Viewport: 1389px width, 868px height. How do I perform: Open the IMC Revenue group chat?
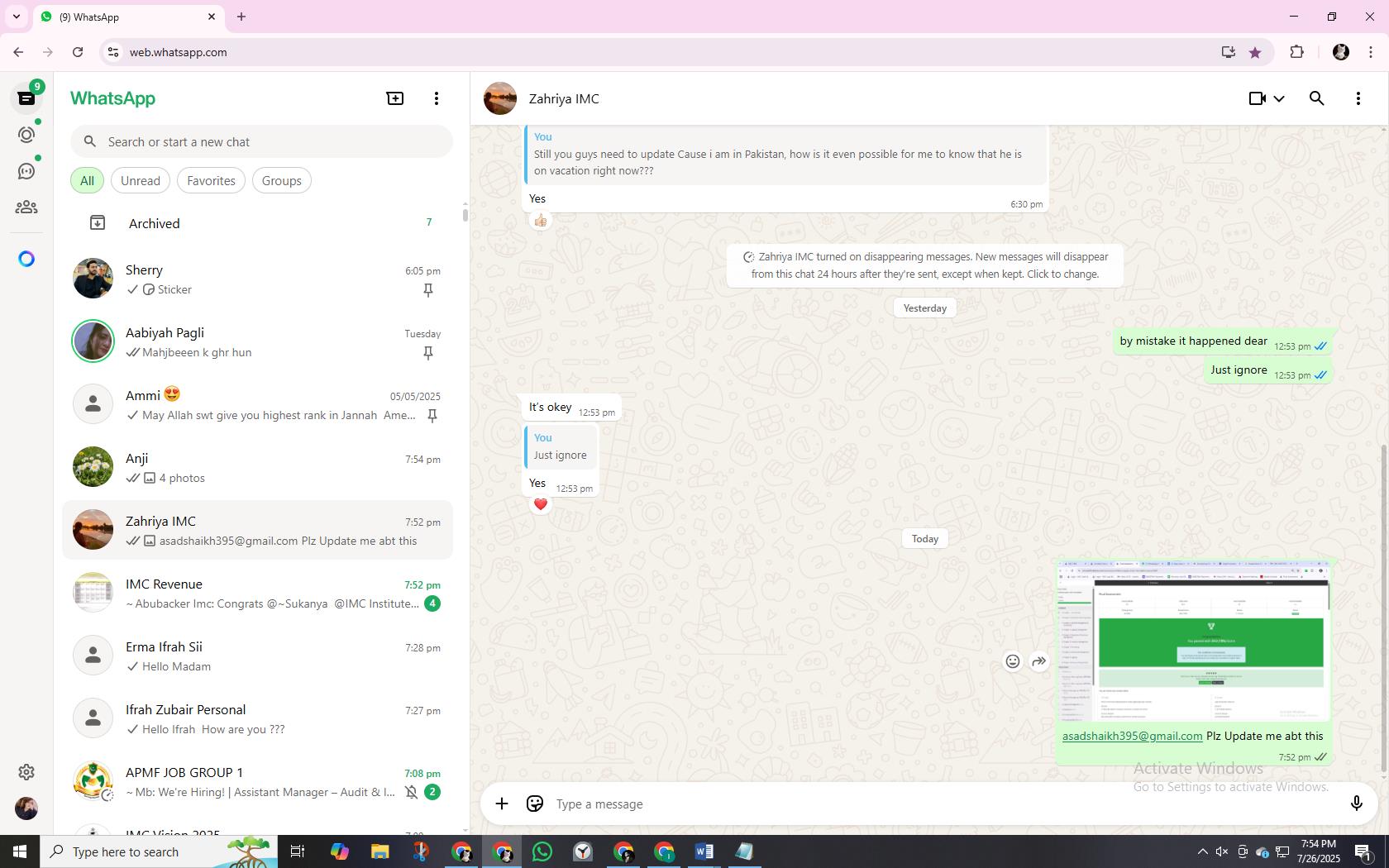258,593
